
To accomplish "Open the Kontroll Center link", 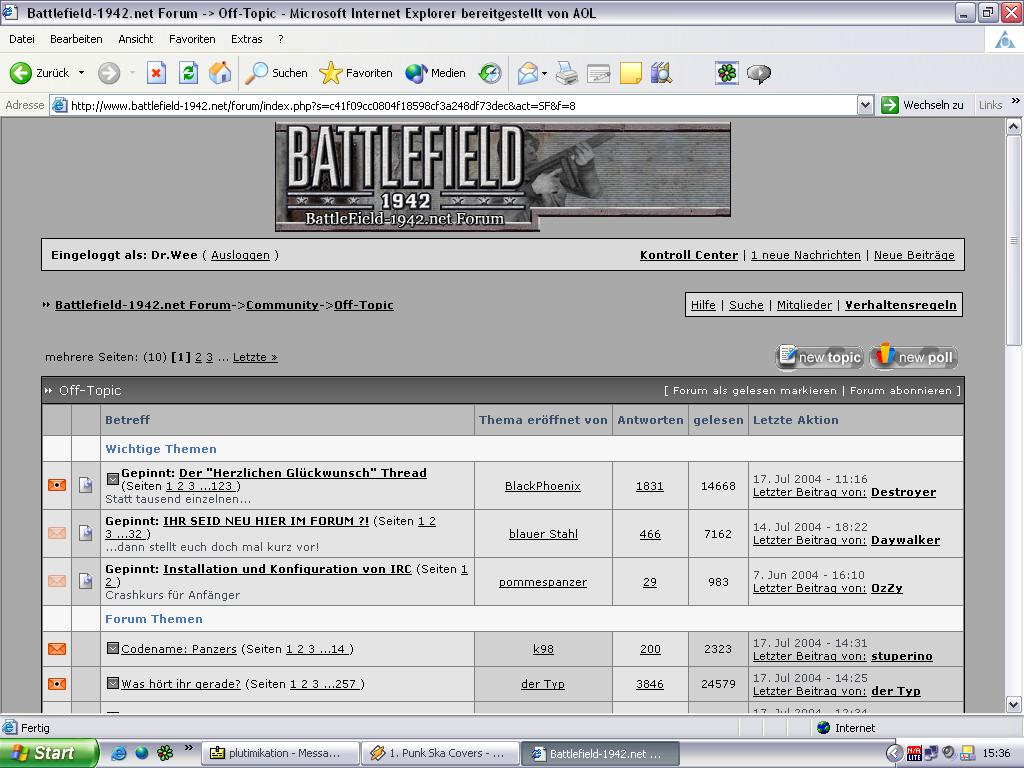I will 689,255.
